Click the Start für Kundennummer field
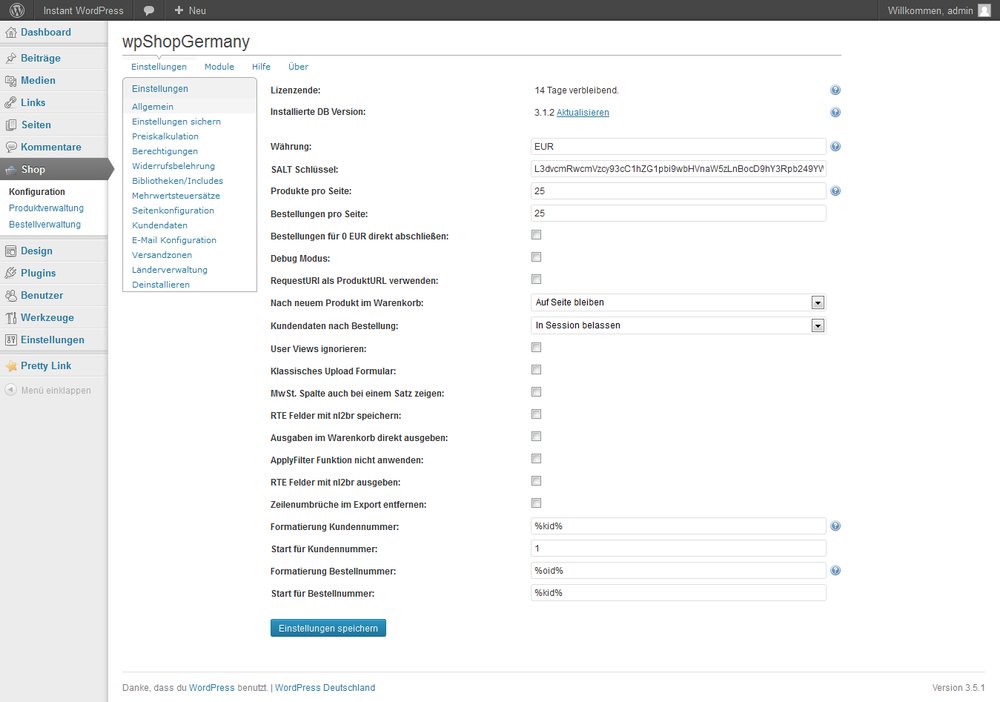Screen dimensions: 1000x702 (x=679, y=548)
